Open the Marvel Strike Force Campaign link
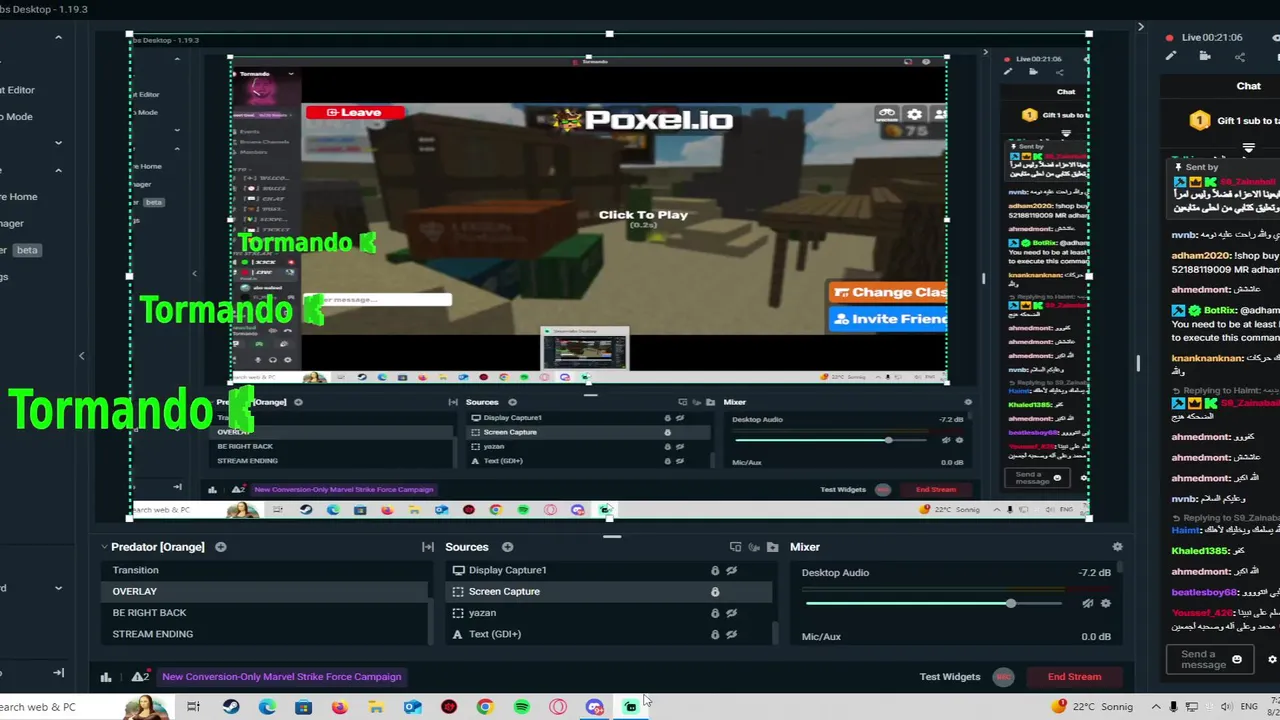 pos(281,677)
